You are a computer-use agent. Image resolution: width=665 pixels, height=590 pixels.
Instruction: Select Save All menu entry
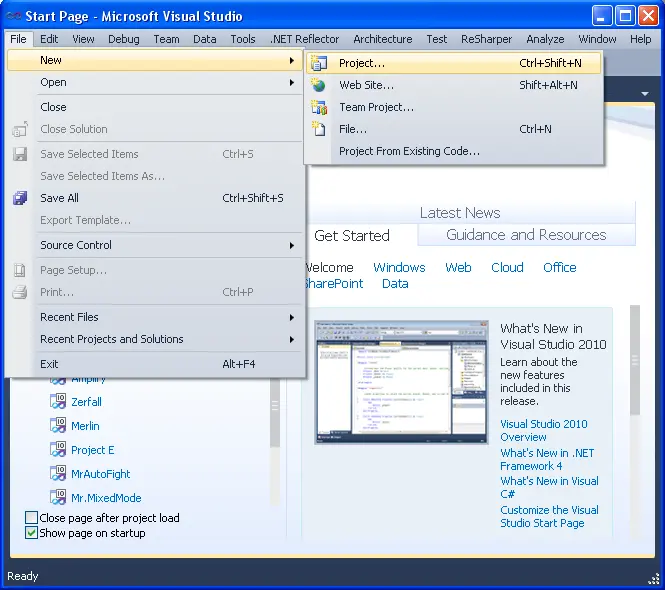pyautogui.click(x=156, y=198)
